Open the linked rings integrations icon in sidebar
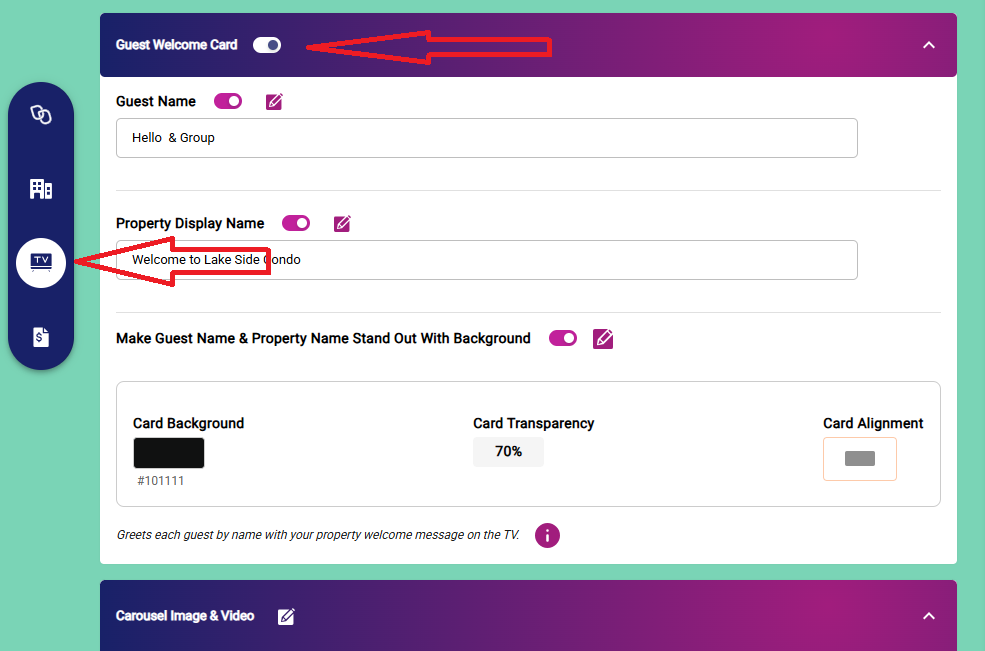This screenshot has height=651, width=985. (x=41, y=114)
